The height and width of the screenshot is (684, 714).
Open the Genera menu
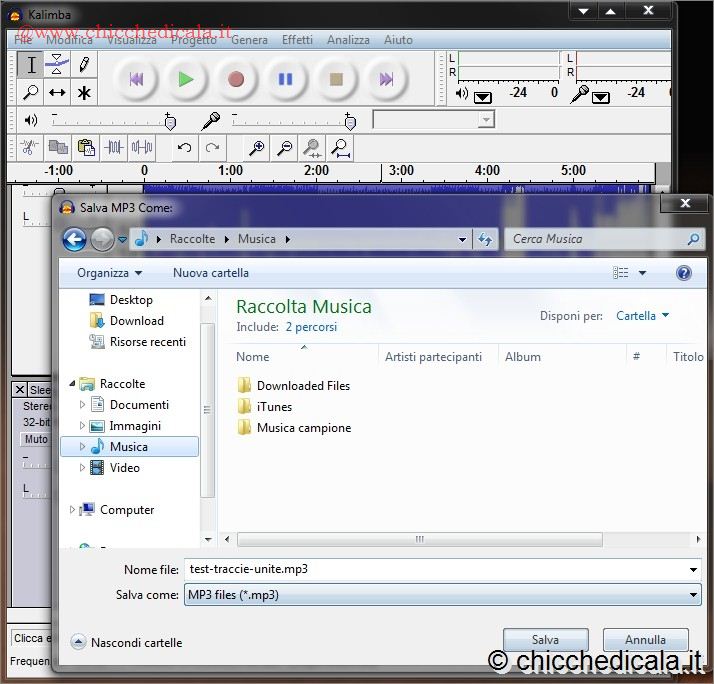[x=249, y=40]
